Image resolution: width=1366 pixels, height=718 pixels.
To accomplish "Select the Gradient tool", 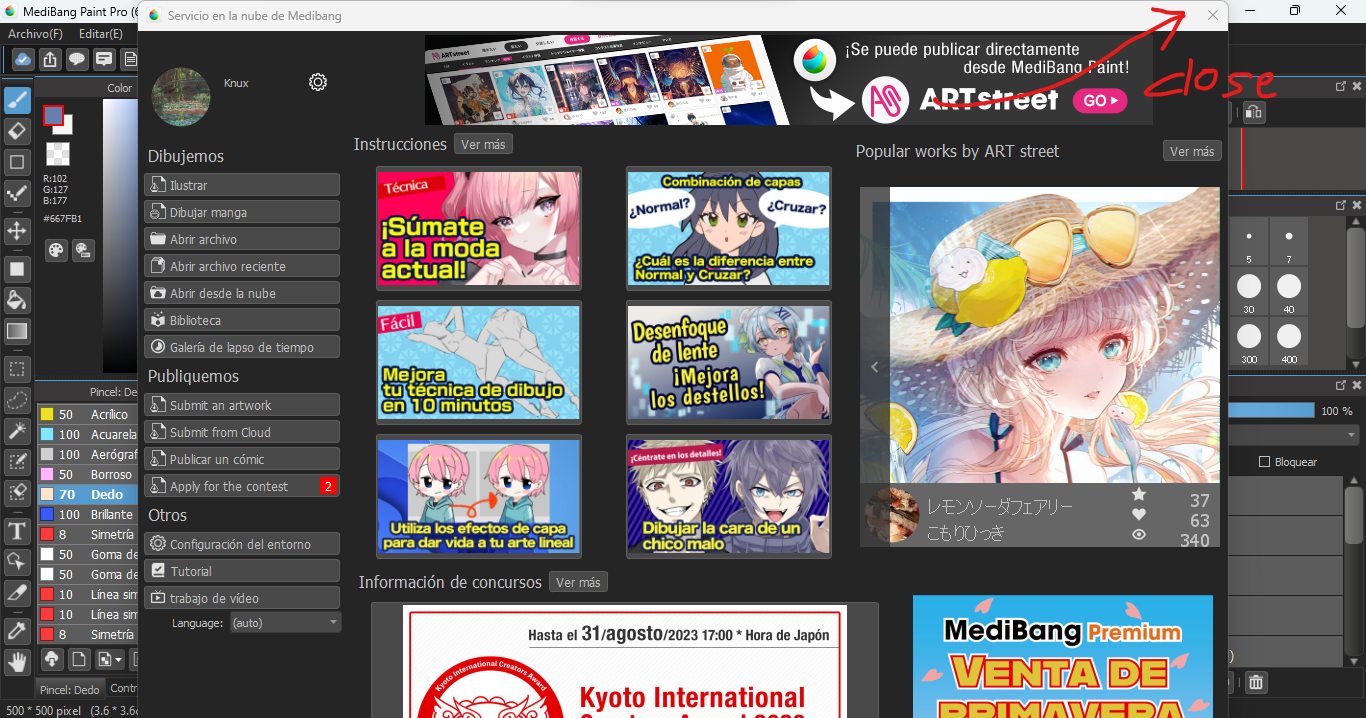I will (17, 330).
